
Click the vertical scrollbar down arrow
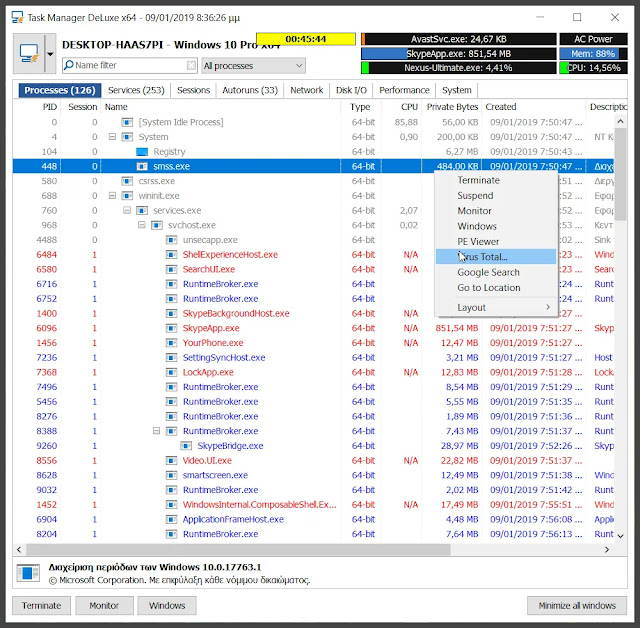(620, 536)
